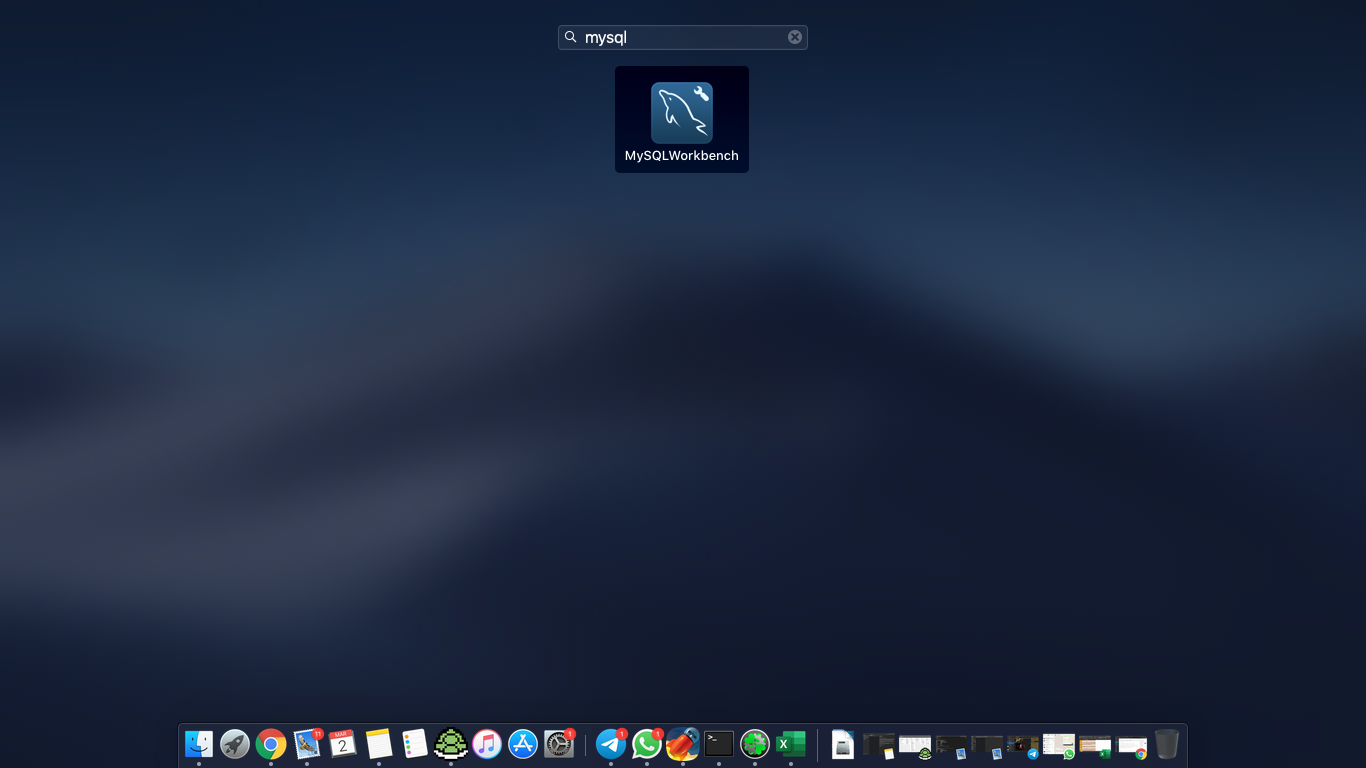Viewport: 1366px width, 768px height.
Task: Open Microsoft Excel from the Dock
Action: pos(791,744)
